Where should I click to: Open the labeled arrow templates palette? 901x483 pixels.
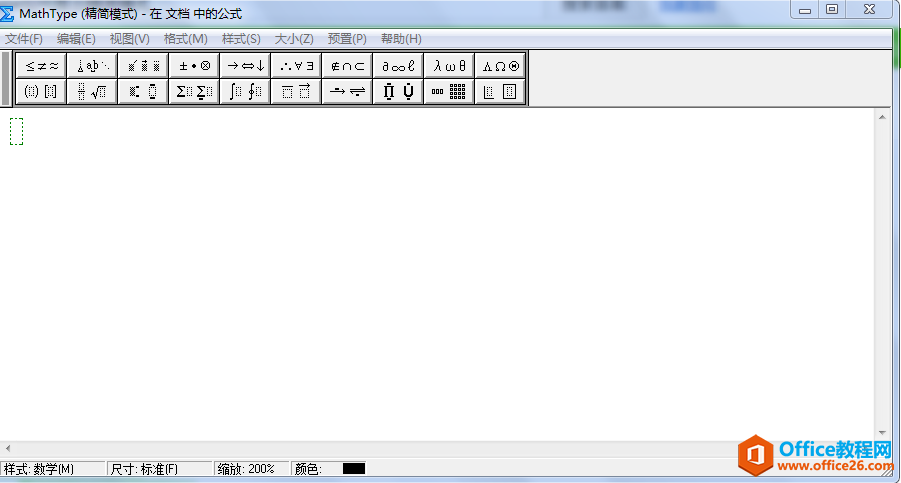pos(347,91)
